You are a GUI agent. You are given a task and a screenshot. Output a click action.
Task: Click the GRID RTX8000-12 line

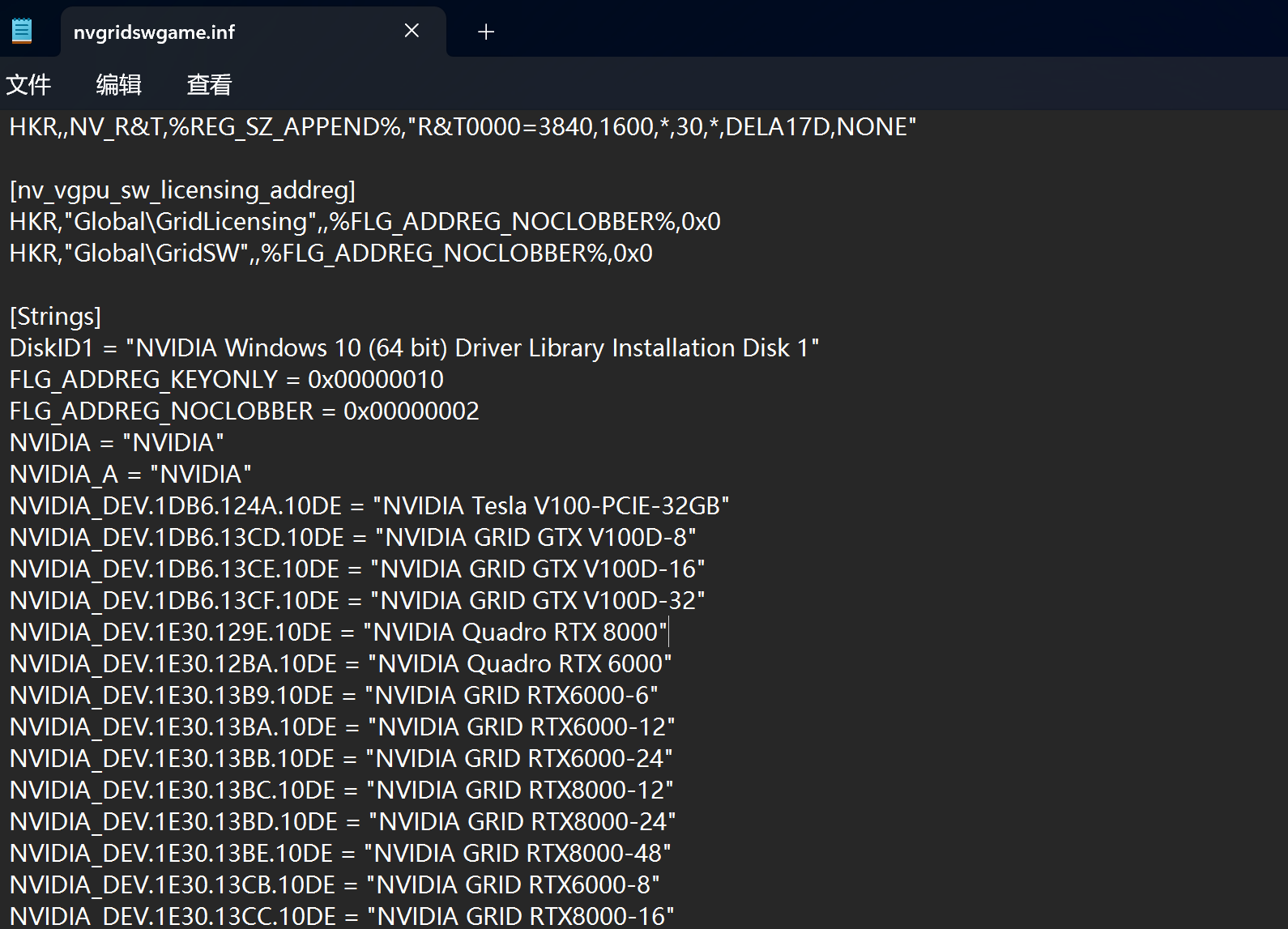pos(342,791)
